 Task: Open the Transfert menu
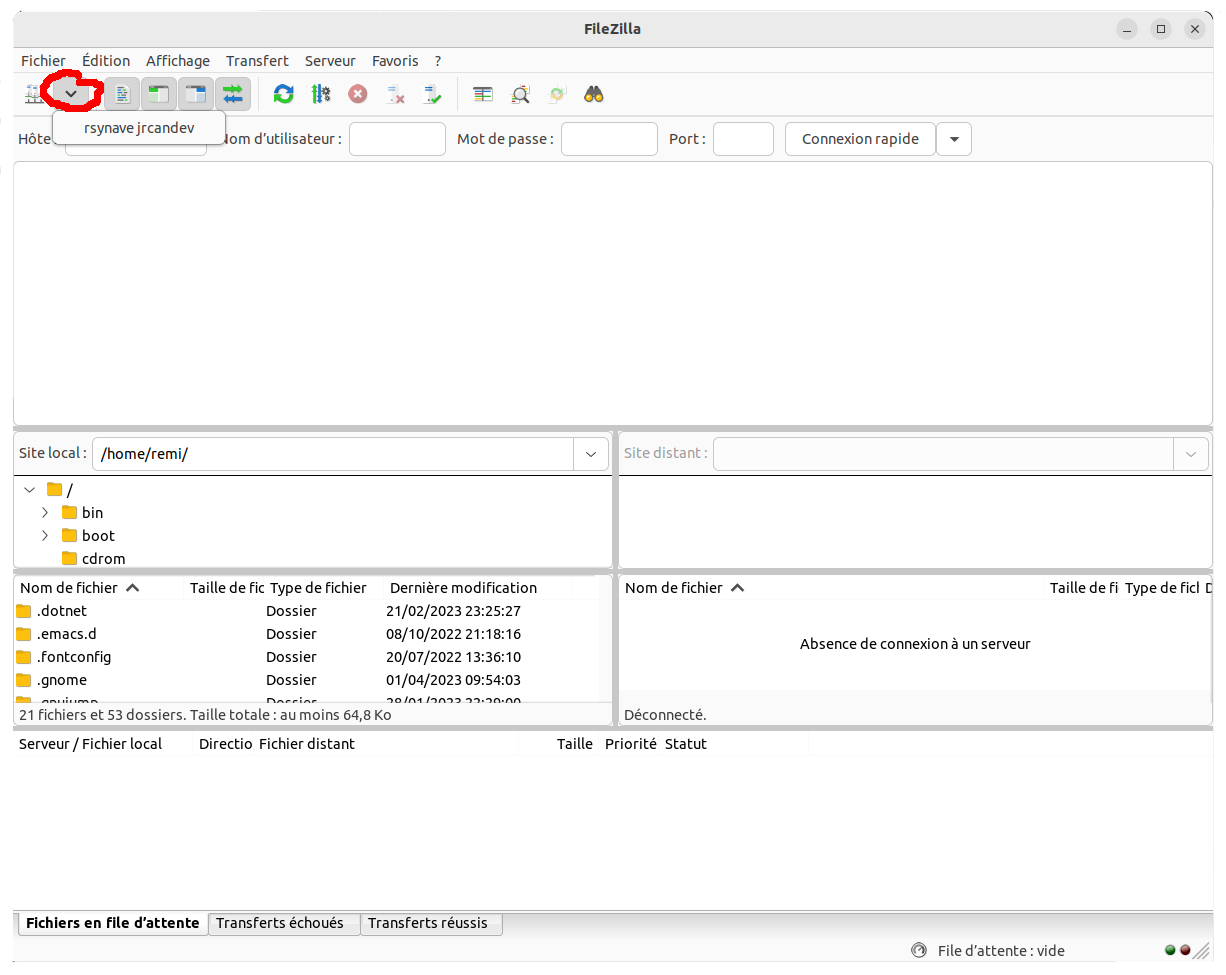(x=257, y=61)
